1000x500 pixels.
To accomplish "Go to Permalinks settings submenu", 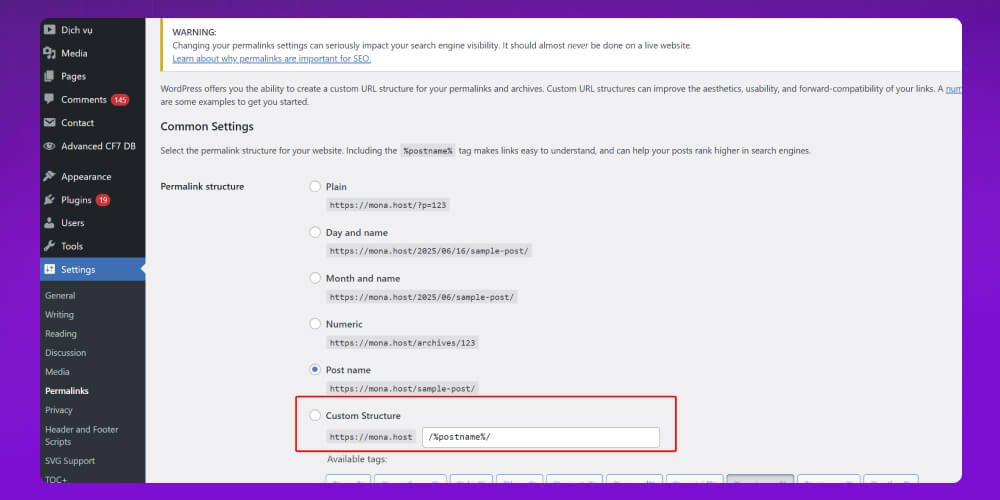I will coord(67,391).
